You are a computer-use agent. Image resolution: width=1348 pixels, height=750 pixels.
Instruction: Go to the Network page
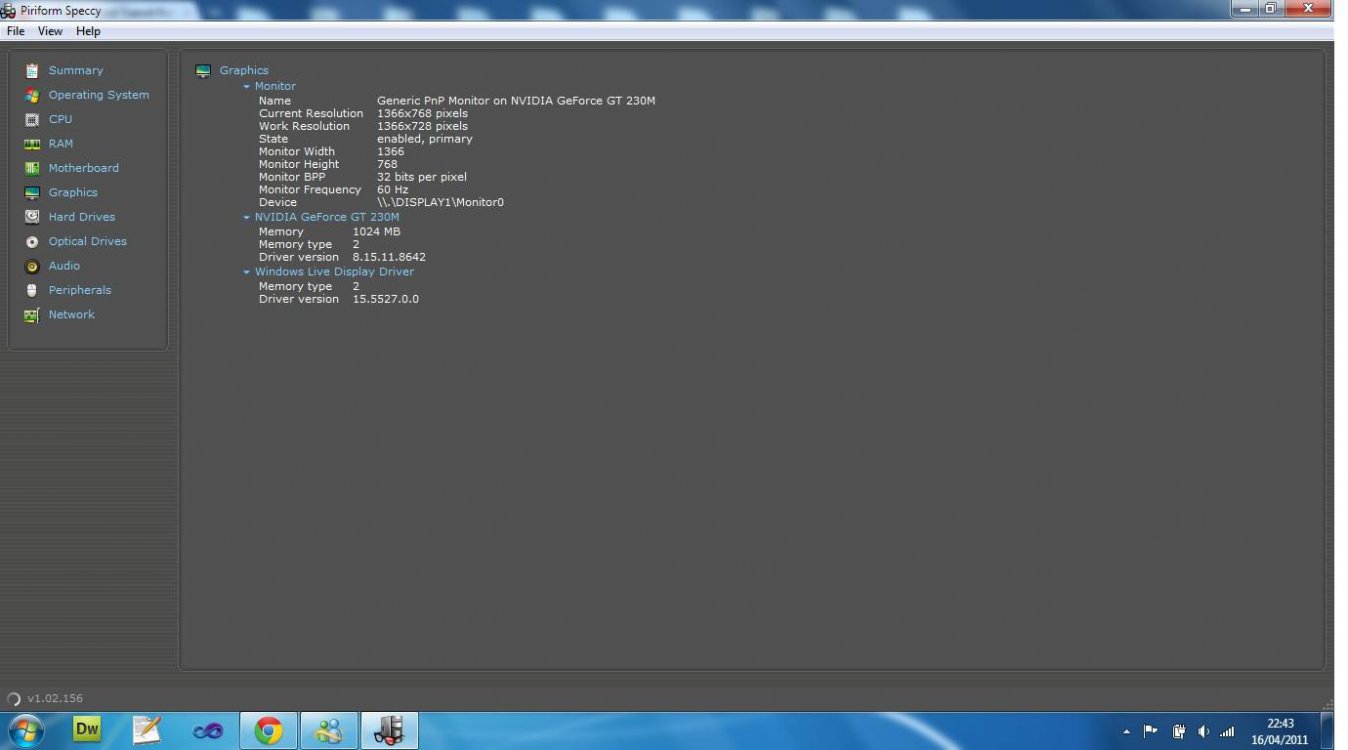pos(72,315)
